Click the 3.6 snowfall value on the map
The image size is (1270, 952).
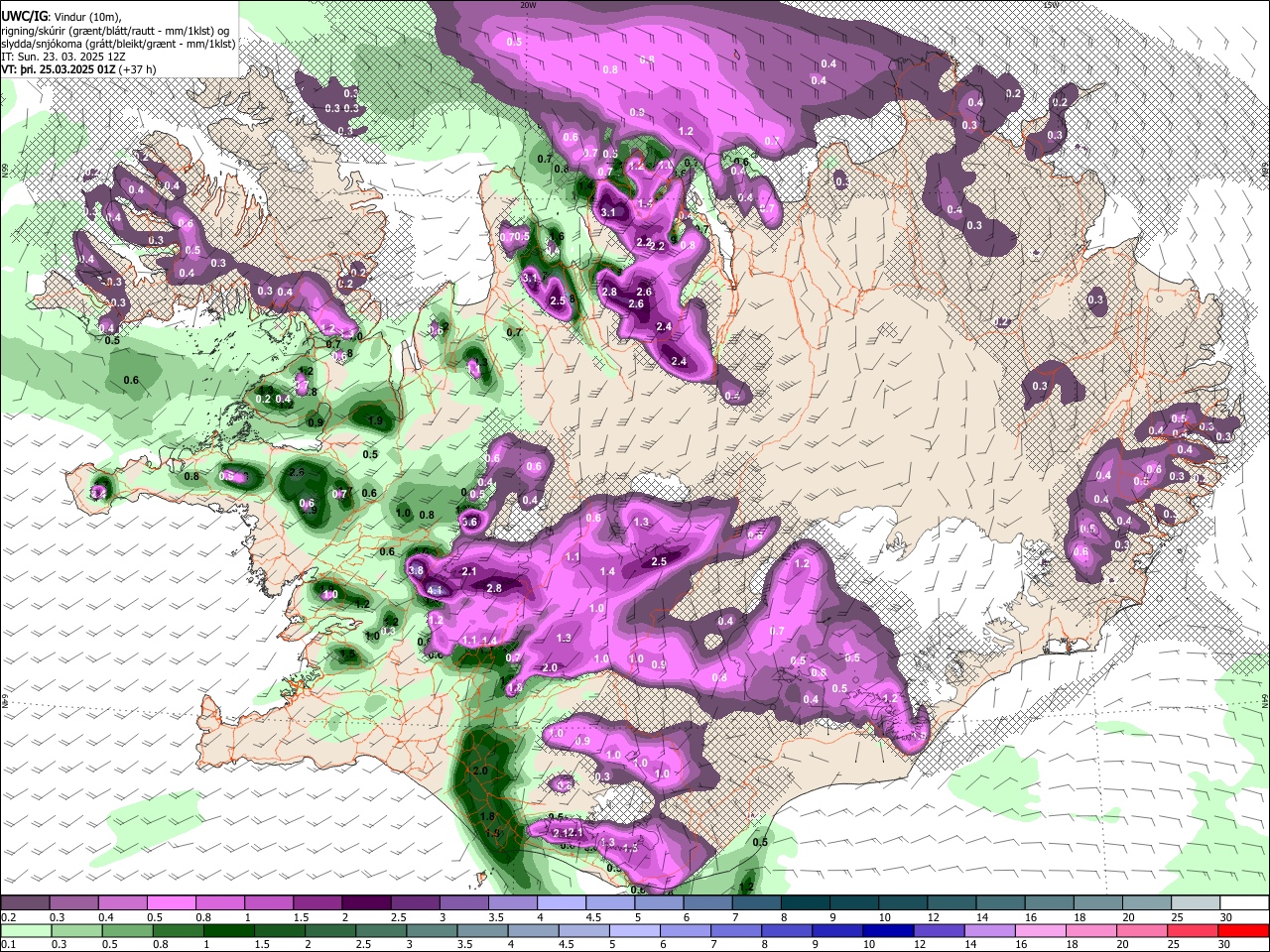coord(469,522)
